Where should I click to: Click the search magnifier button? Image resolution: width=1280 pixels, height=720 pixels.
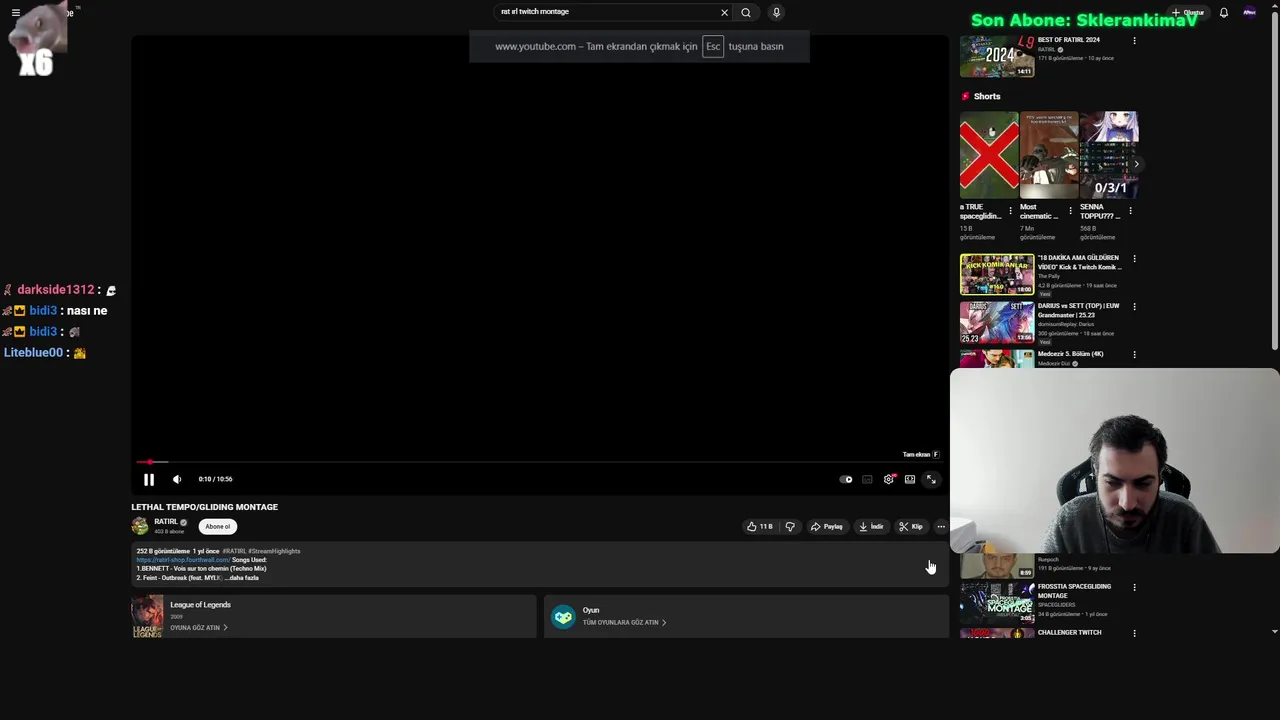coord(746,13)
